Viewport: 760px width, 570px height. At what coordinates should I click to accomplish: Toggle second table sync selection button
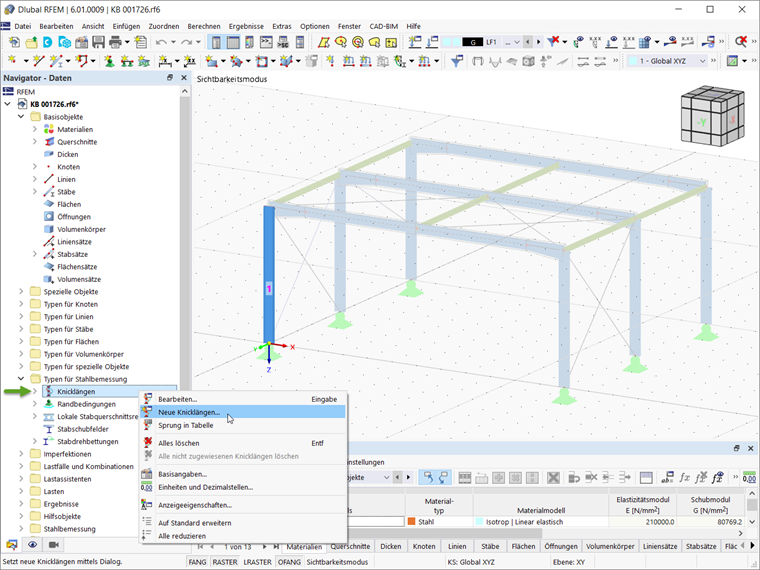[443, 477]
